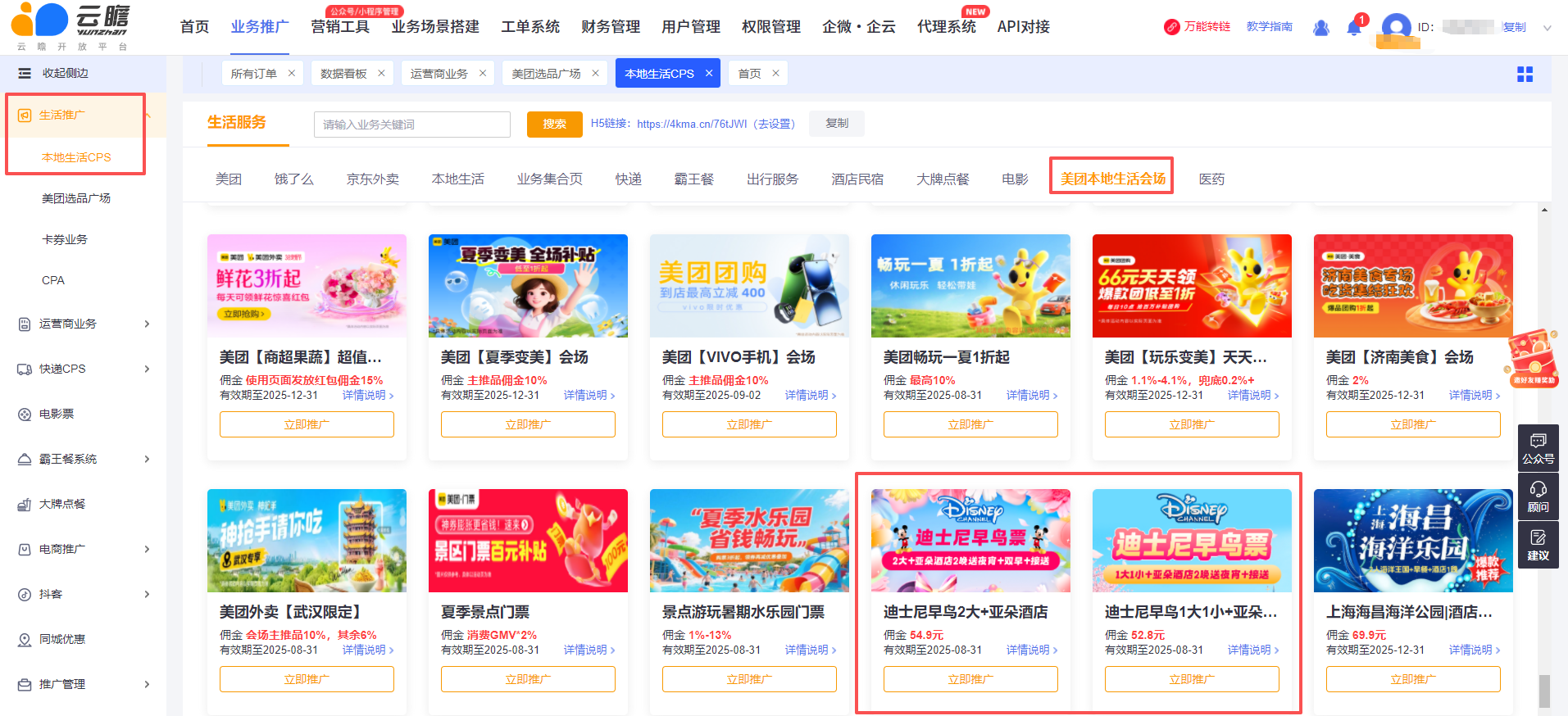Open the 卡券业务 sidebar item
This screenshot has width=1568, height=716.
[x=65, y=239]
